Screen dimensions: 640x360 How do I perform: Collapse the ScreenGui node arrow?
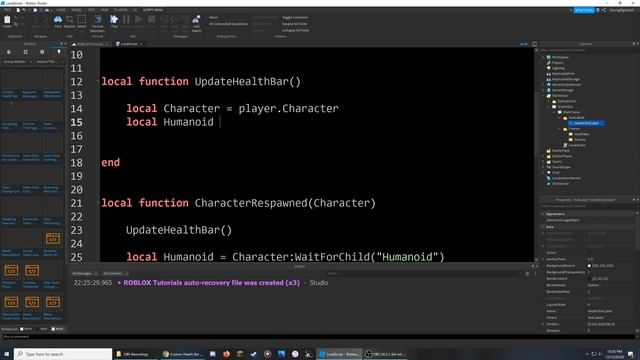coord(549,107)
